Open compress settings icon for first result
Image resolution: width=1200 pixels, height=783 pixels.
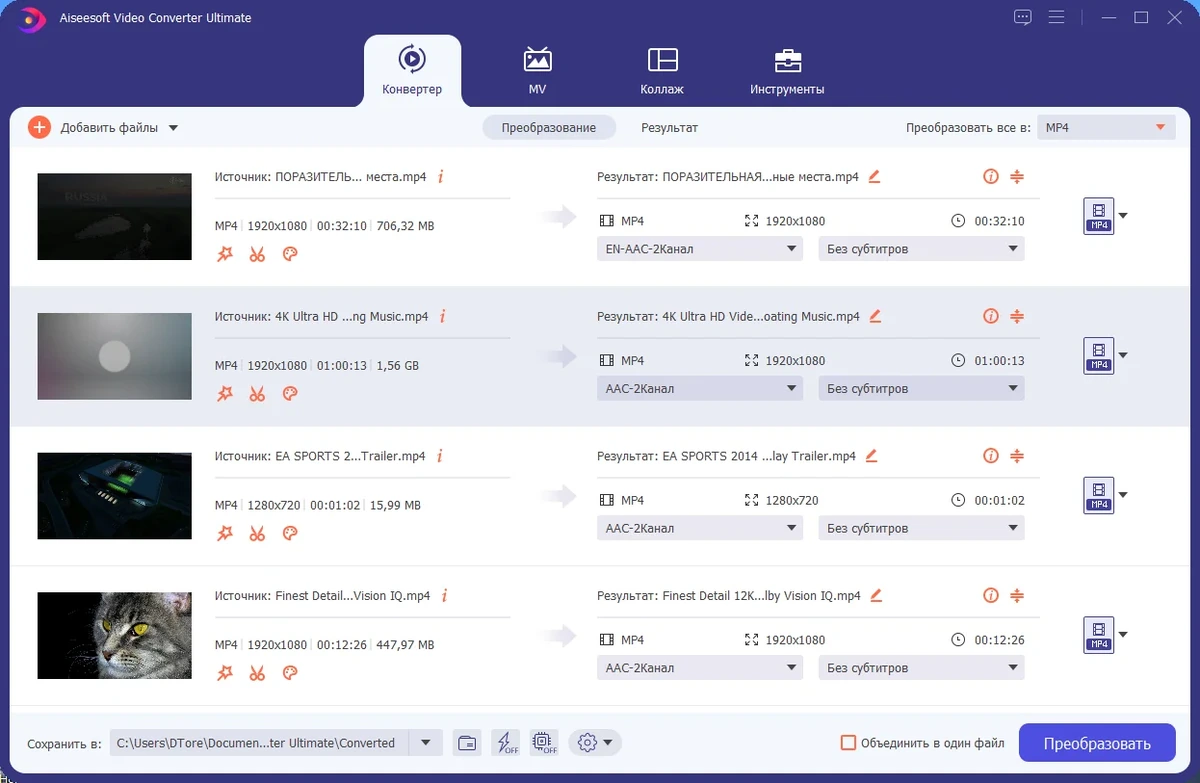tap(1017, 177)
